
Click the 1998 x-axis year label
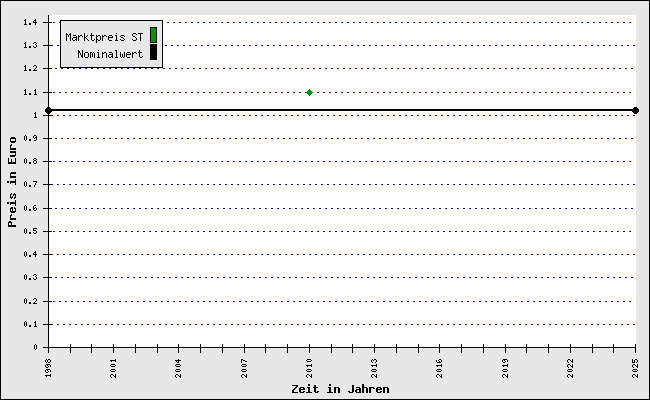49,368
